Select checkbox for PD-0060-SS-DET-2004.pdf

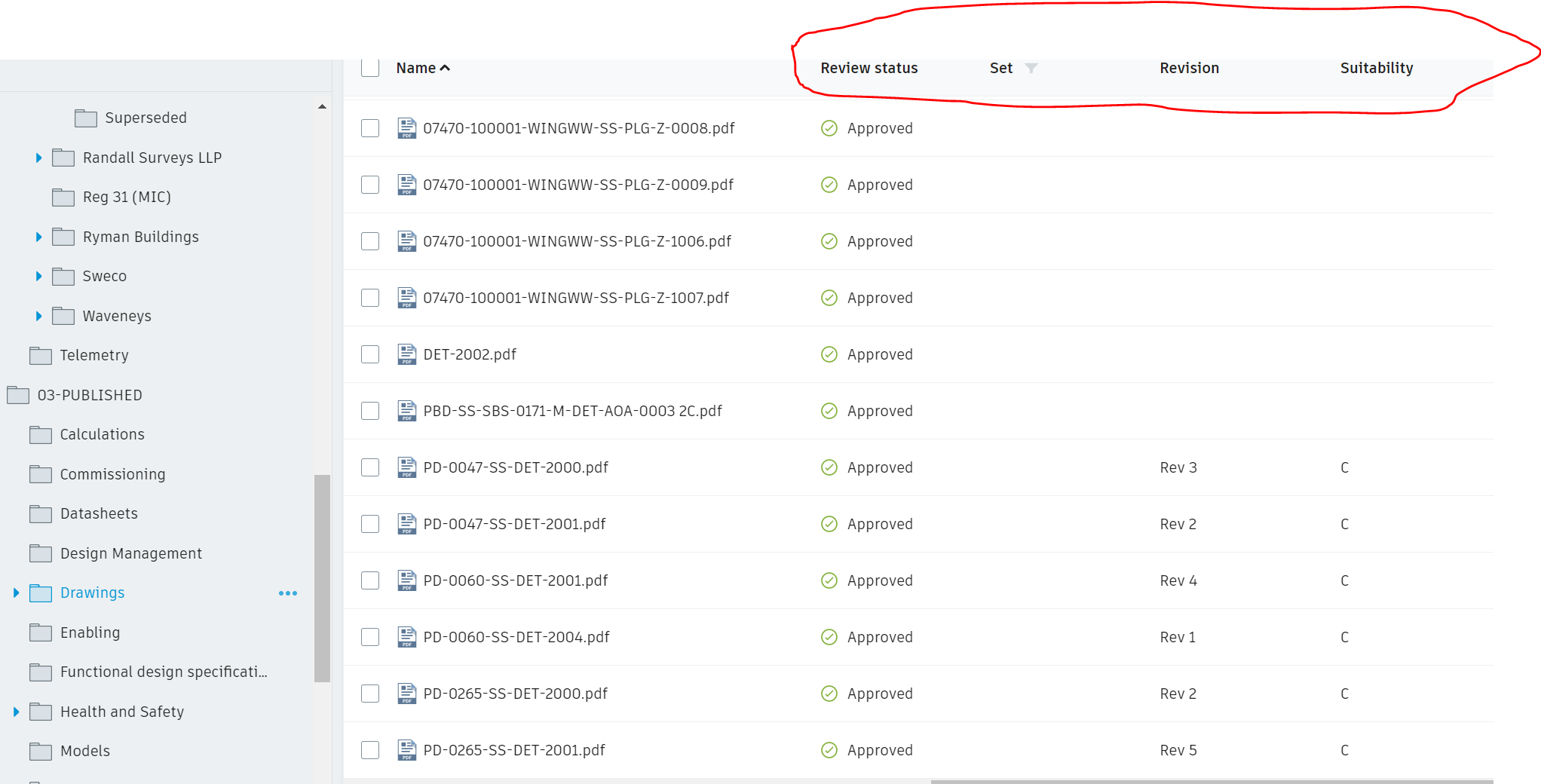click(x=370, y=637)
